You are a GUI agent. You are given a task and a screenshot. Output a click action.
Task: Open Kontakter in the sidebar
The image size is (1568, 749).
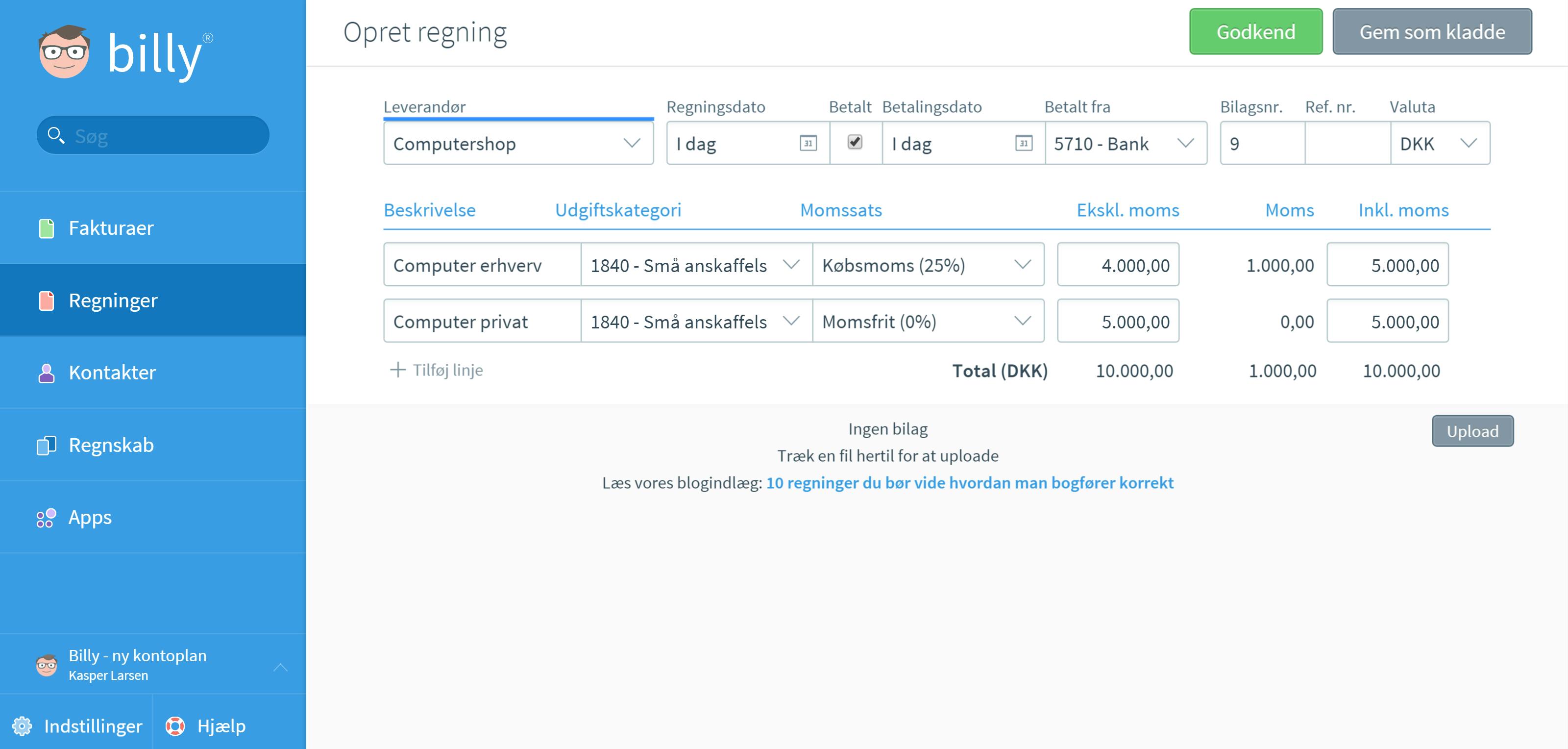tap(153, 372)
